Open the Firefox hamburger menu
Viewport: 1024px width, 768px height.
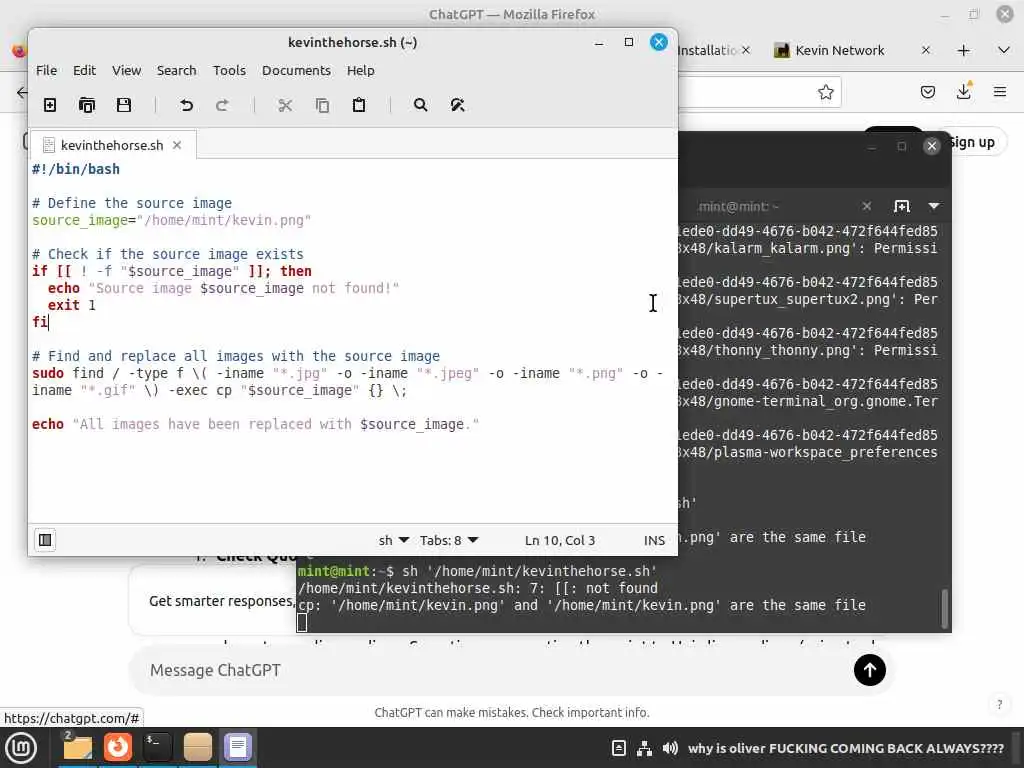point(1000,92)
